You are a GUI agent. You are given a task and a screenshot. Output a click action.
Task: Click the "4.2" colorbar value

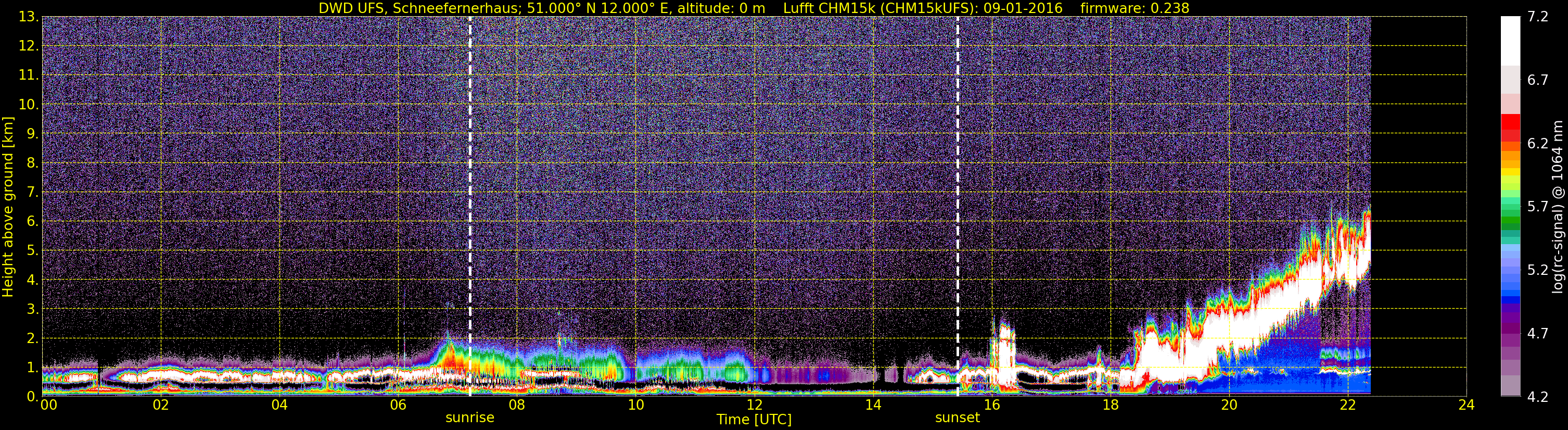pos(1538,397)
